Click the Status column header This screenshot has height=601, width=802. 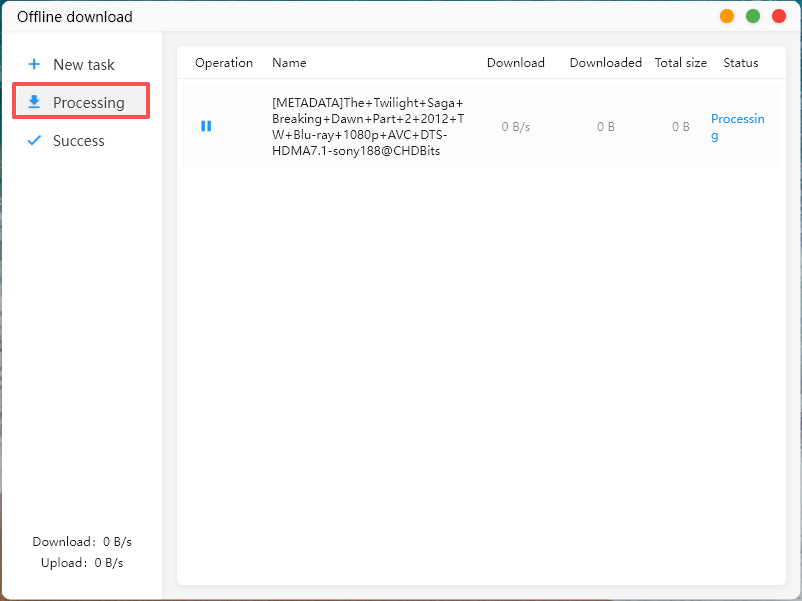741,62
